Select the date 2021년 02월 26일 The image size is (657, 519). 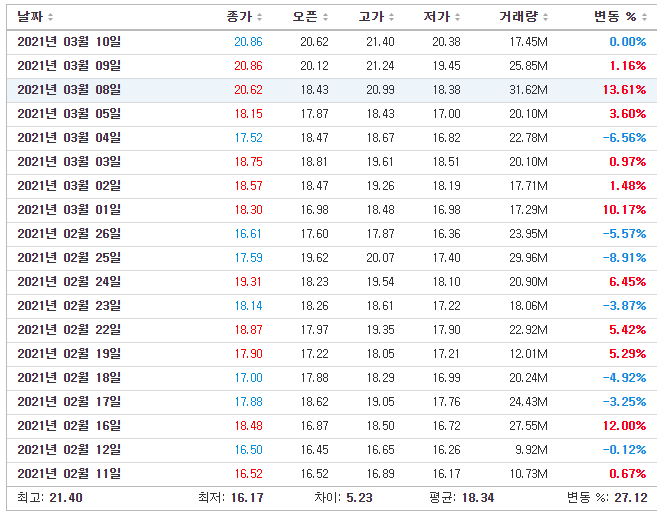tap(69, 234)
